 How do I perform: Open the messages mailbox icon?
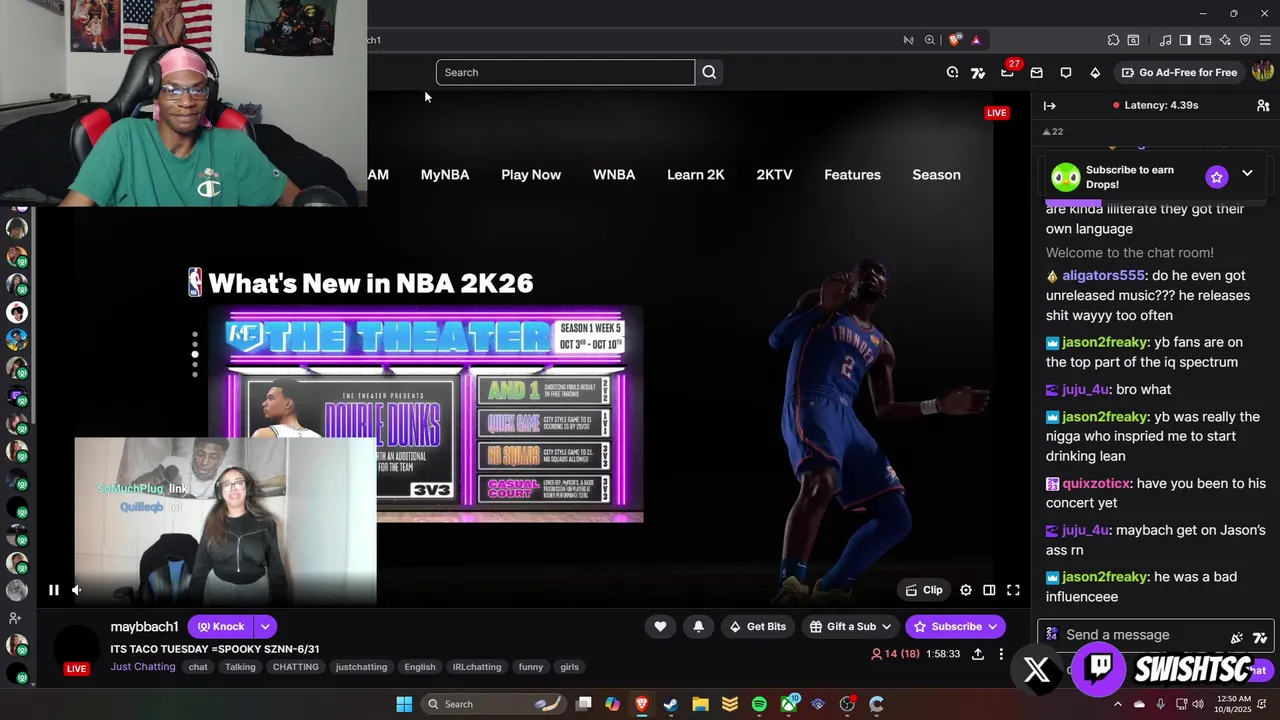pyautogui.click(x=1037, y=72)
